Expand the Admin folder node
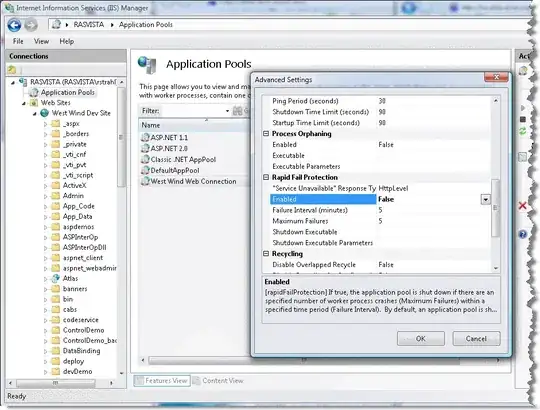 click(45, 196)
